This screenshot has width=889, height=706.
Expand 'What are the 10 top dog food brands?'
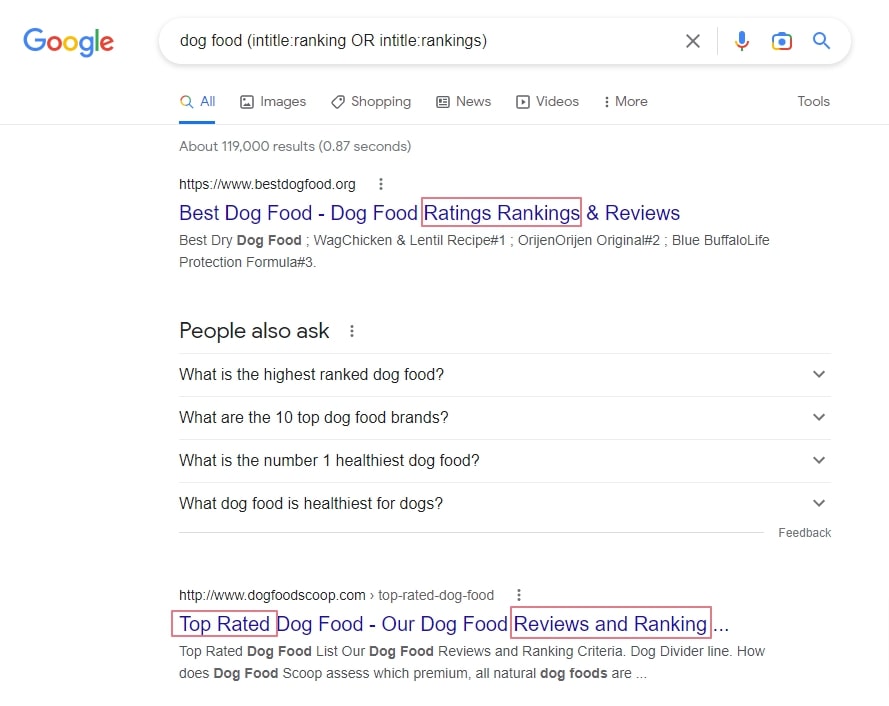point(505,418)
